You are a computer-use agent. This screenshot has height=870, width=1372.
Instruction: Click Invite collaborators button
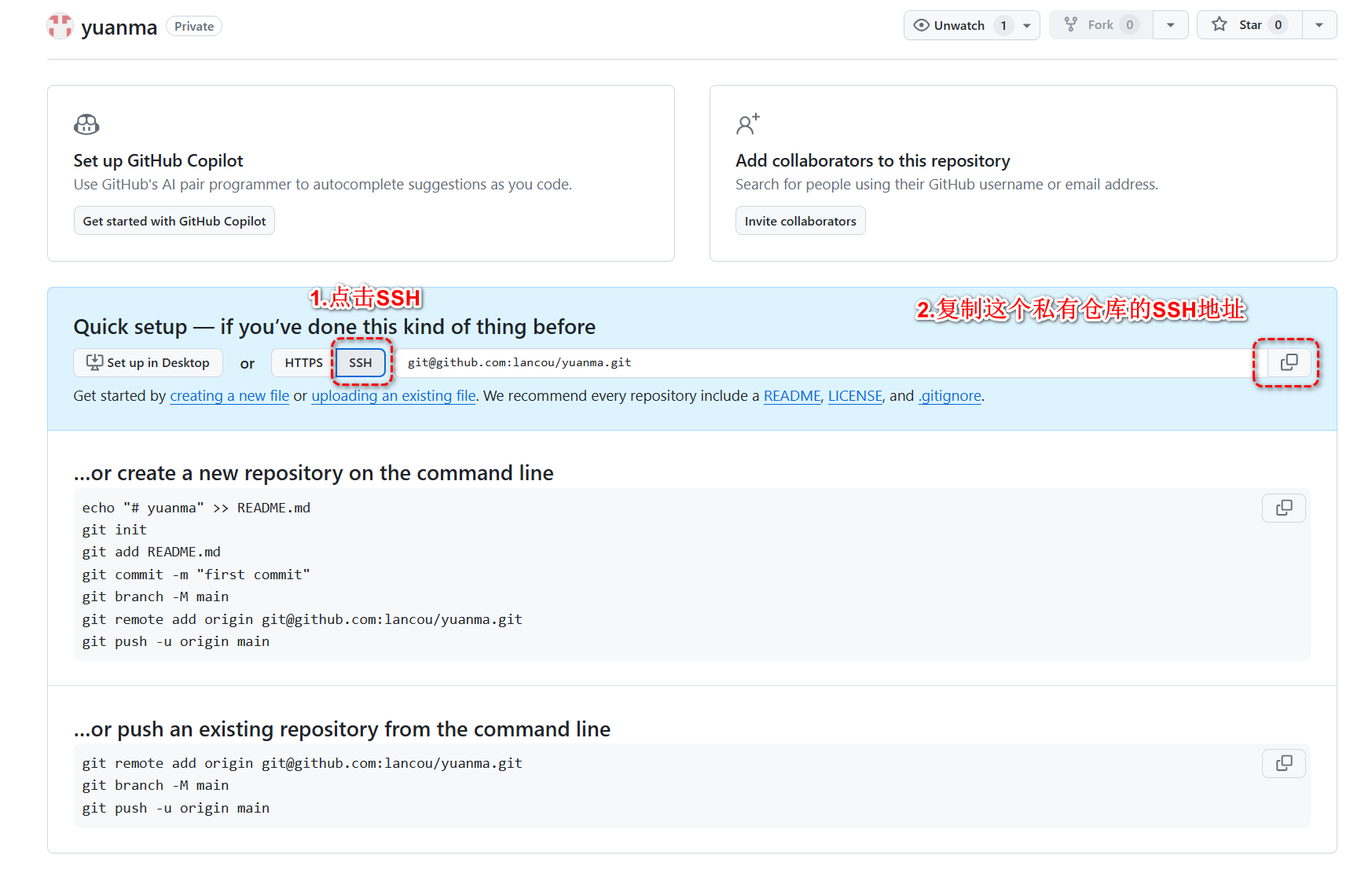(800, 221)
